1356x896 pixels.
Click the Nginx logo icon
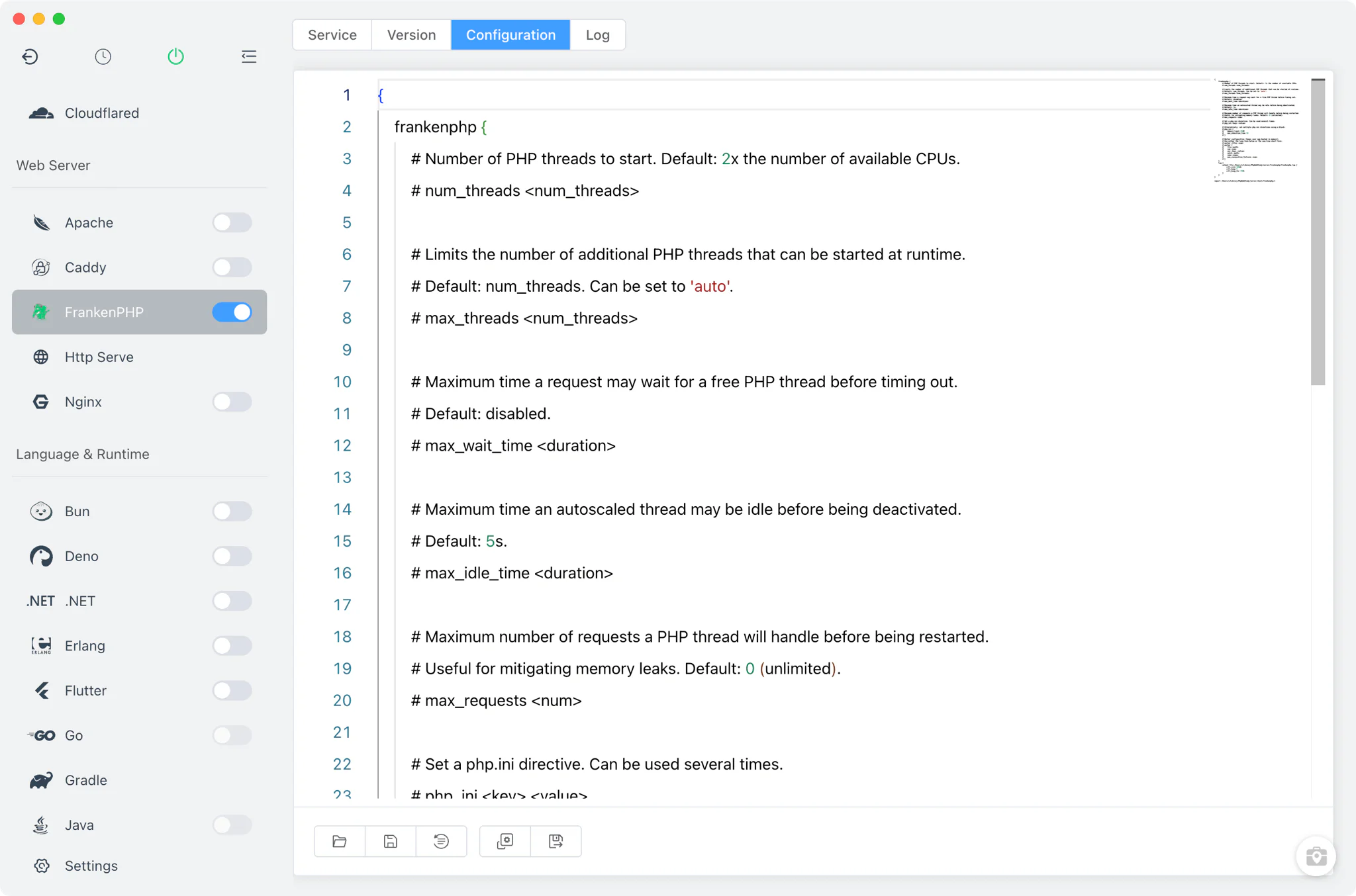click(x=41, y=402)
